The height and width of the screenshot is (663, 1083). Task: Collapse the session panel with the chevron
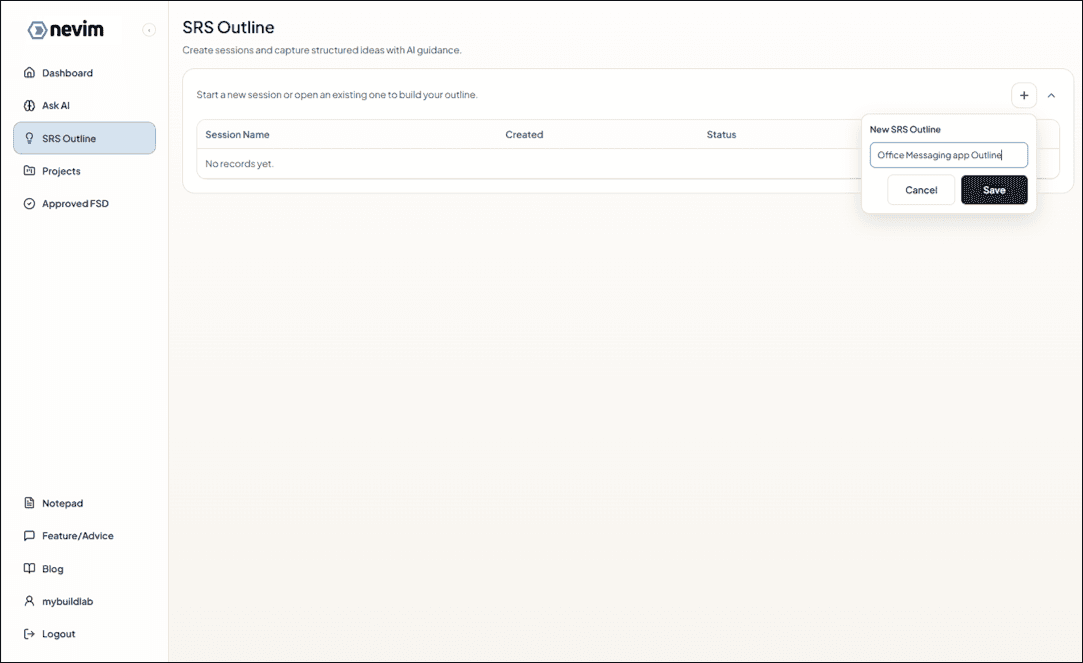point(1051,95)
